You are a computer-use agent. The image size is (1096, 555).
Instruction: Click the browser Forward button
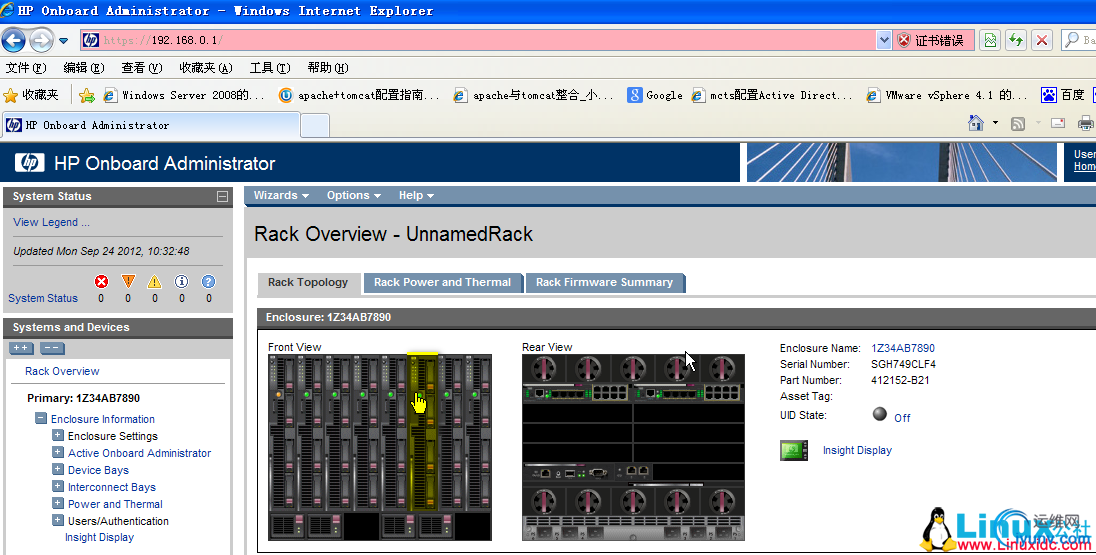[41, 41]
